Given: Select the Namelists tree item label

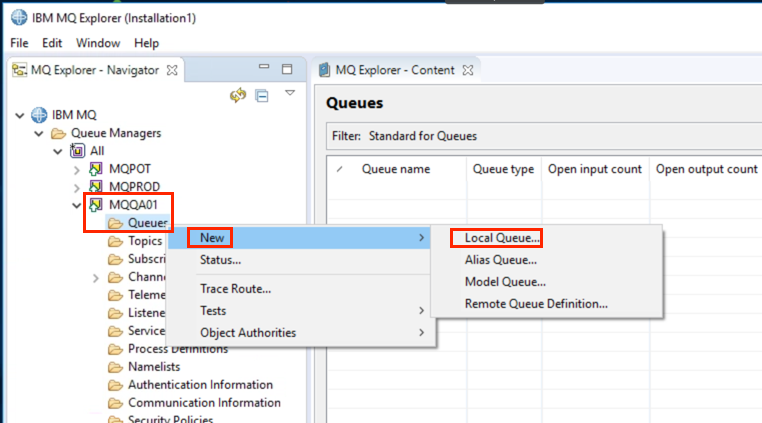Looking at the screenshot, I should (154, 367).
